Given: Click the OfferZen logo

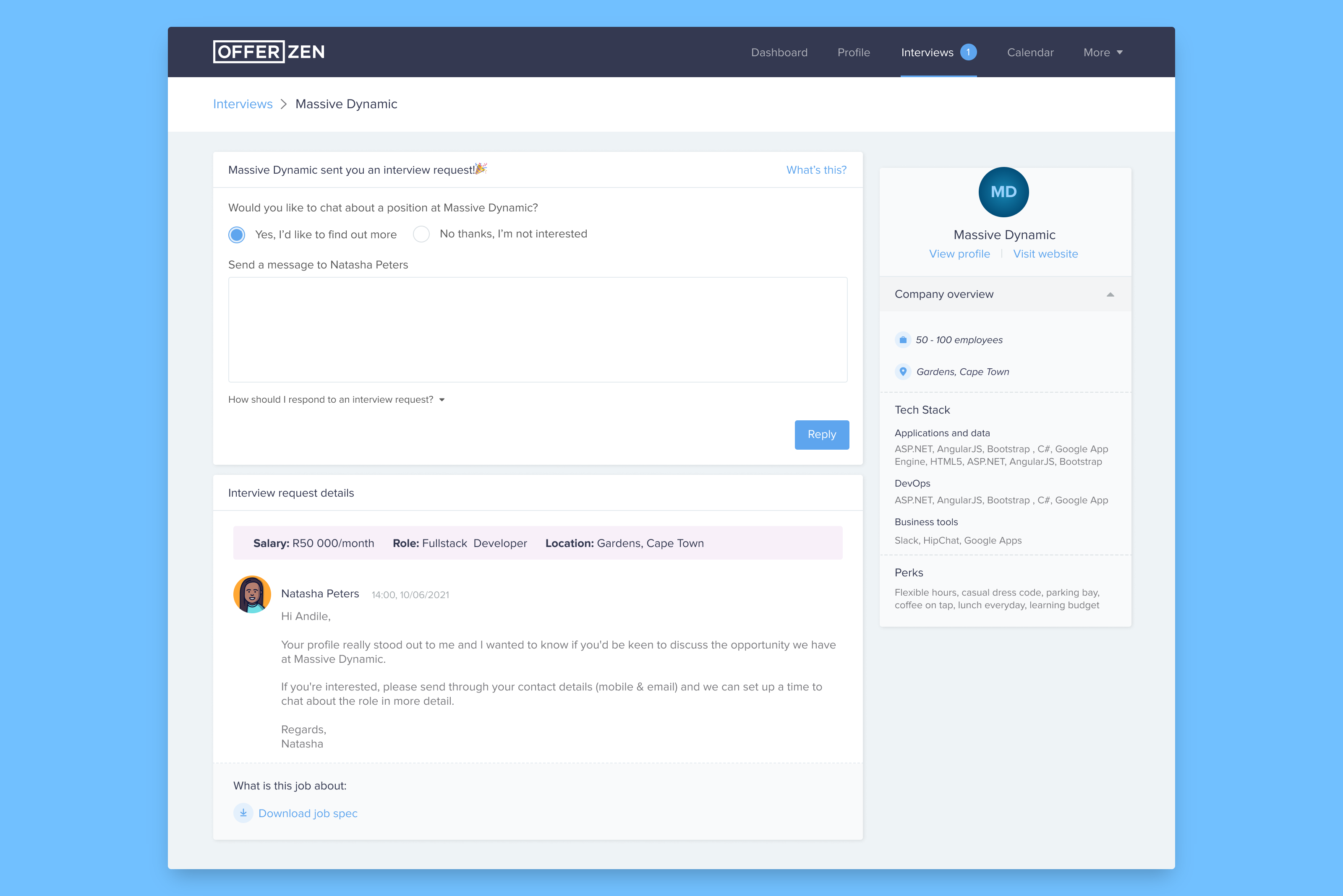Looking at the screenshot, I should 269,52.
